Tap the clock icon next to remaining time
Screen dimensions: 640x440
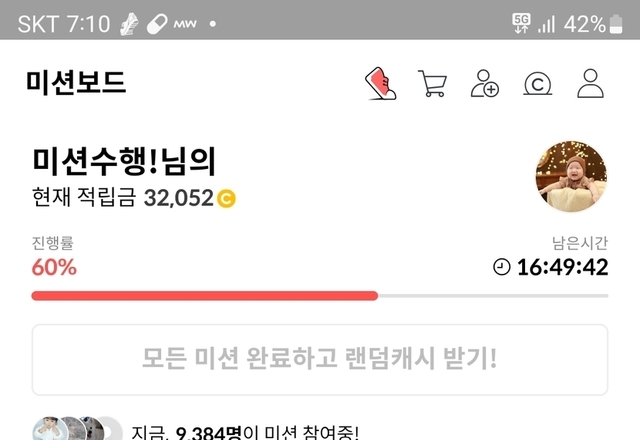(502, 267)
